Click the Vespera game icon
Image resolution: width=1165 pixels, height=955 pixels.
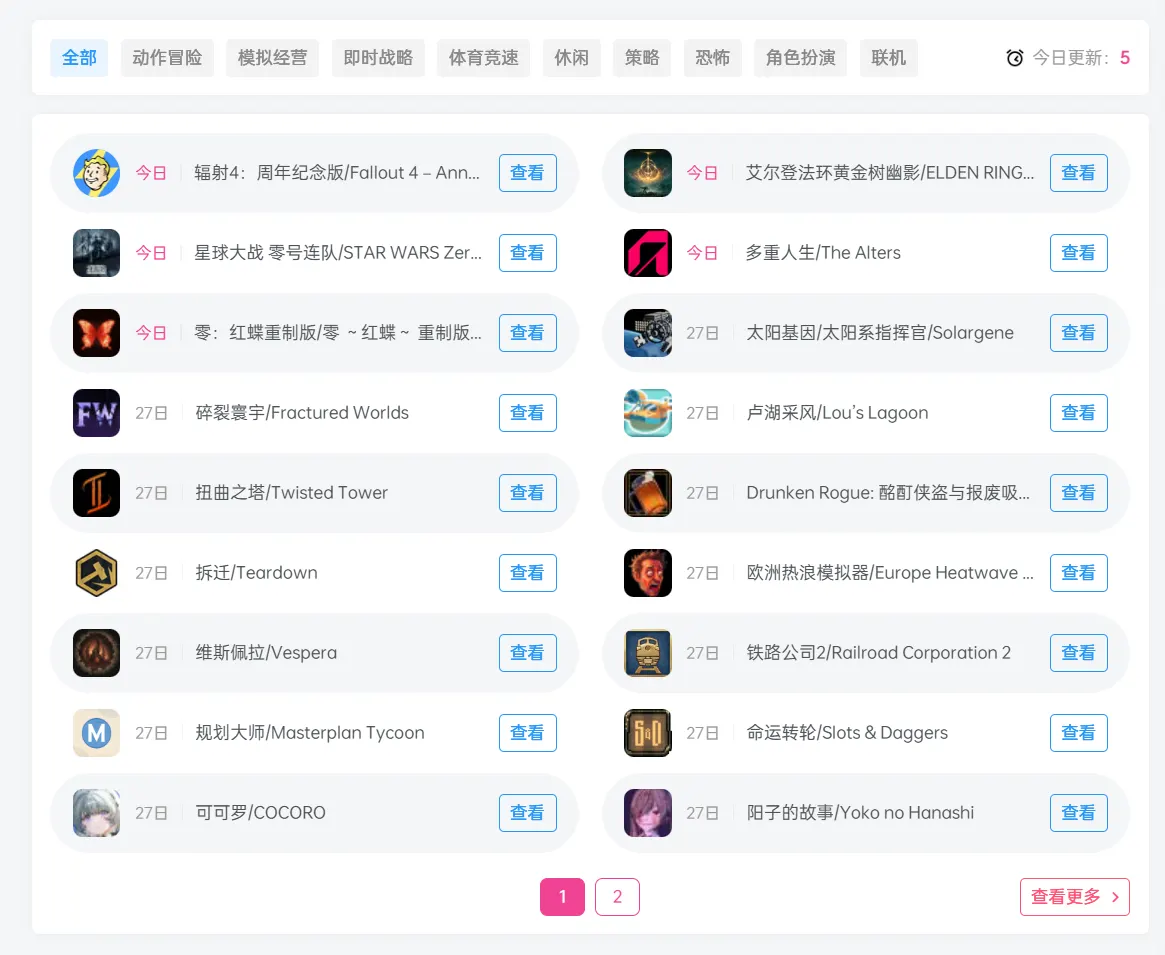pyautogui.click(x=97, y=653)
